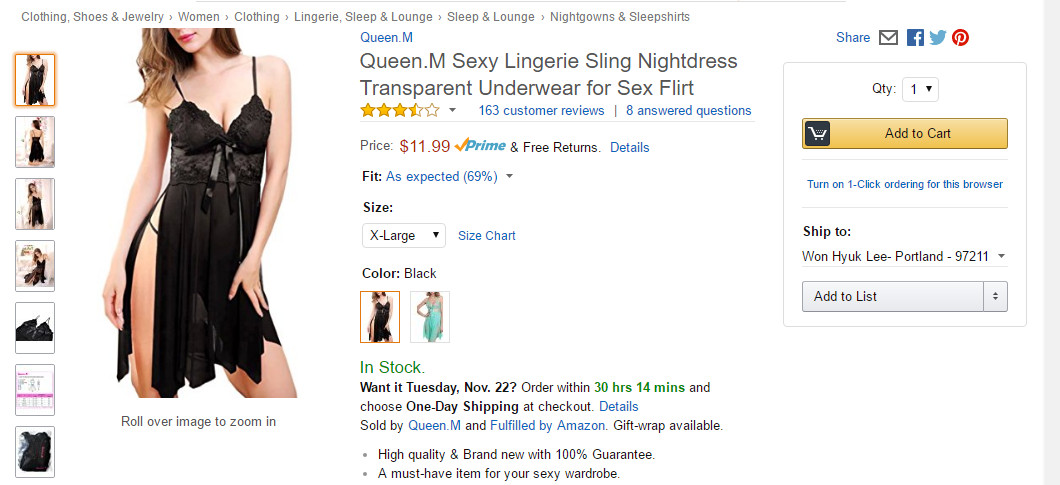Open the X-Large size dropdown

(x=404, y=236)
